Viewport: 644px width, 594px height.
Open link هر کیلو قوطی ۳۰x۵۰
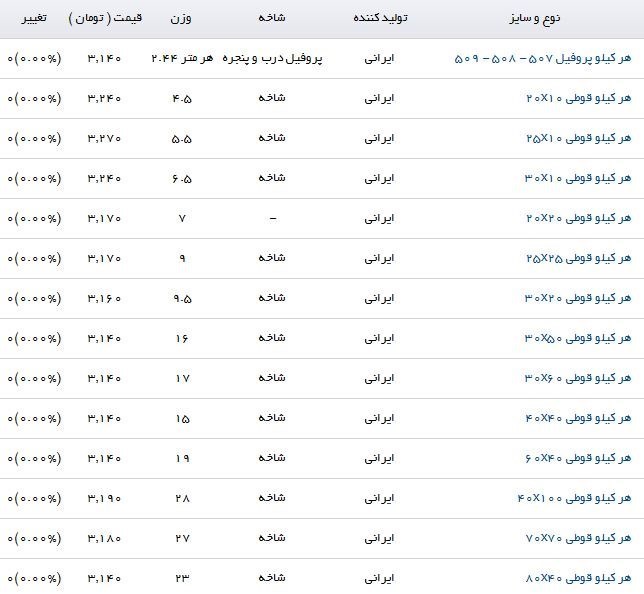tap(578, 338)
